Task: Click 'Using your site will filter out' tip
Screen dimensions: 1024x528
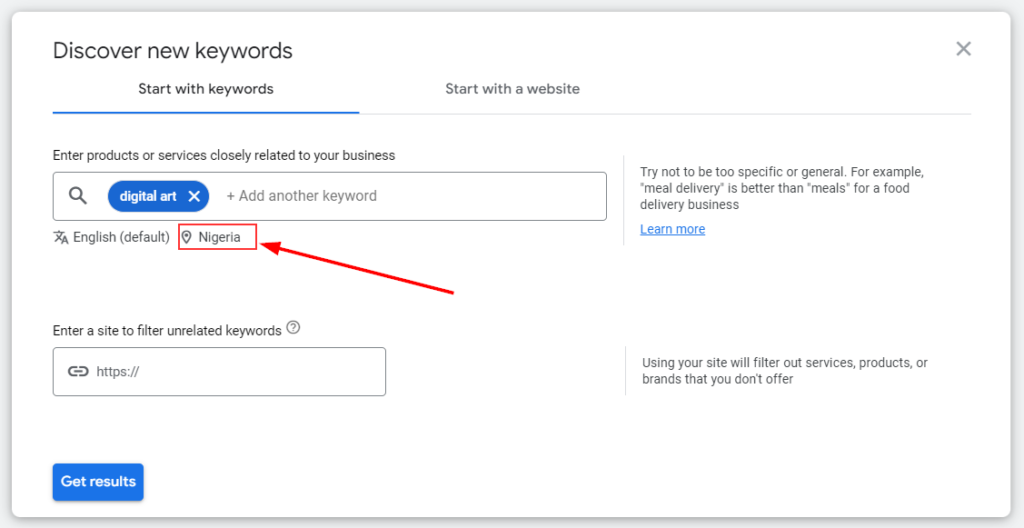Action: [x=784, y=371]
